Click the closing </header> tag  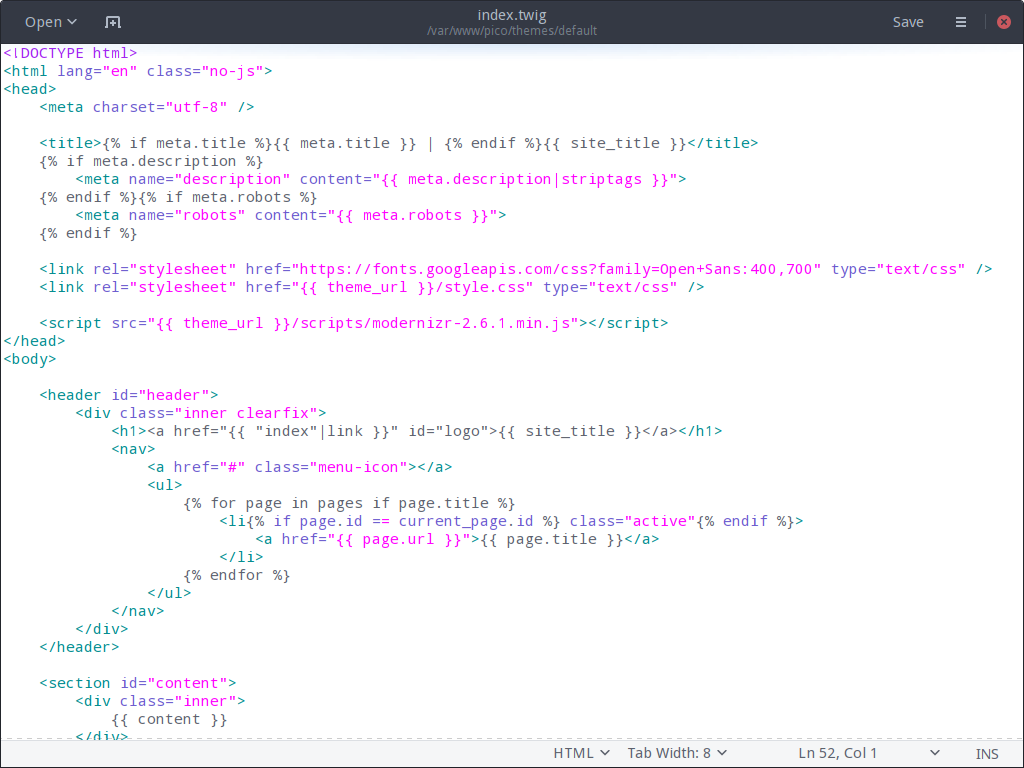[x=79, y=647]
